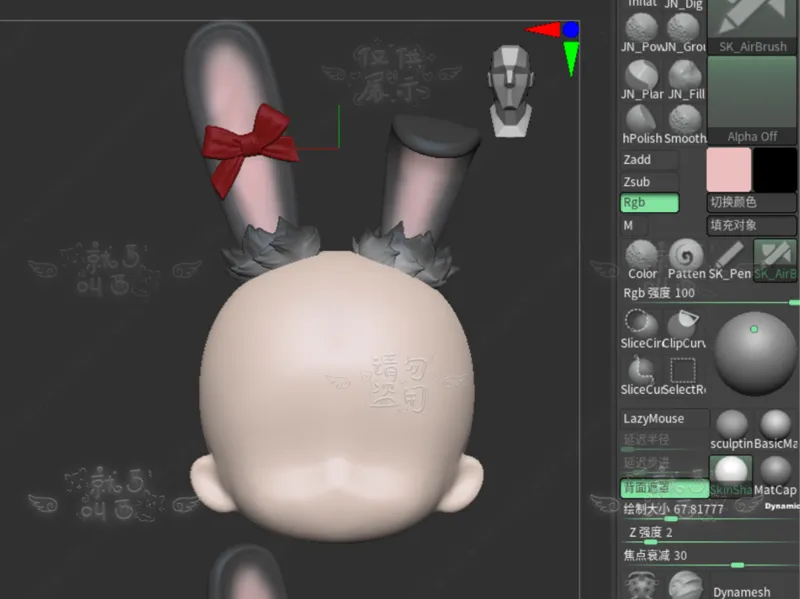800x599 pixels.
Task: Select the JN_Plar brush
Action: pos(641,80)
